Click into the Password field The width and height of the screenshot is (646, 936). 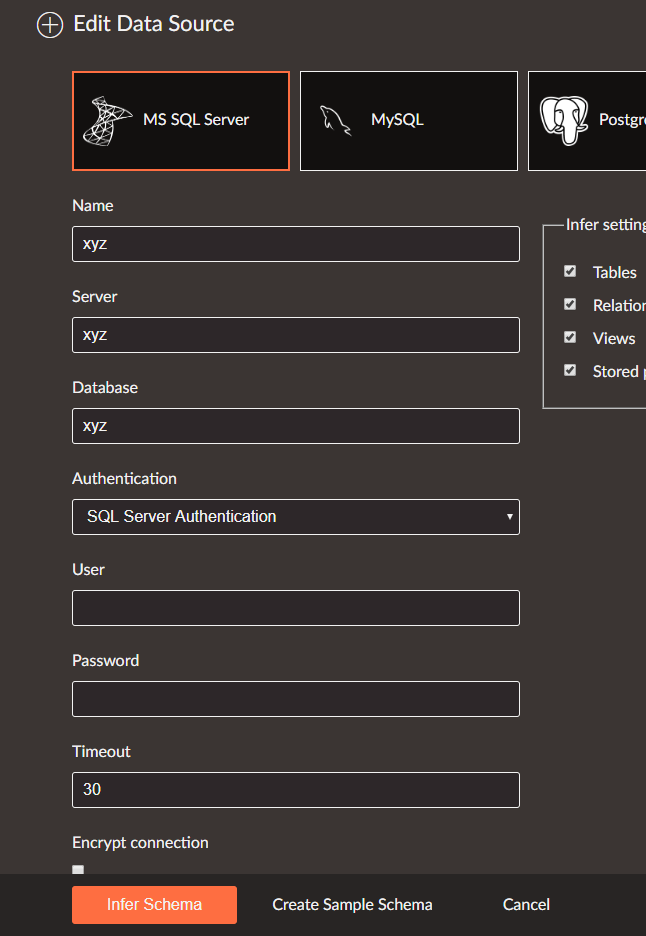coord(296,699)
